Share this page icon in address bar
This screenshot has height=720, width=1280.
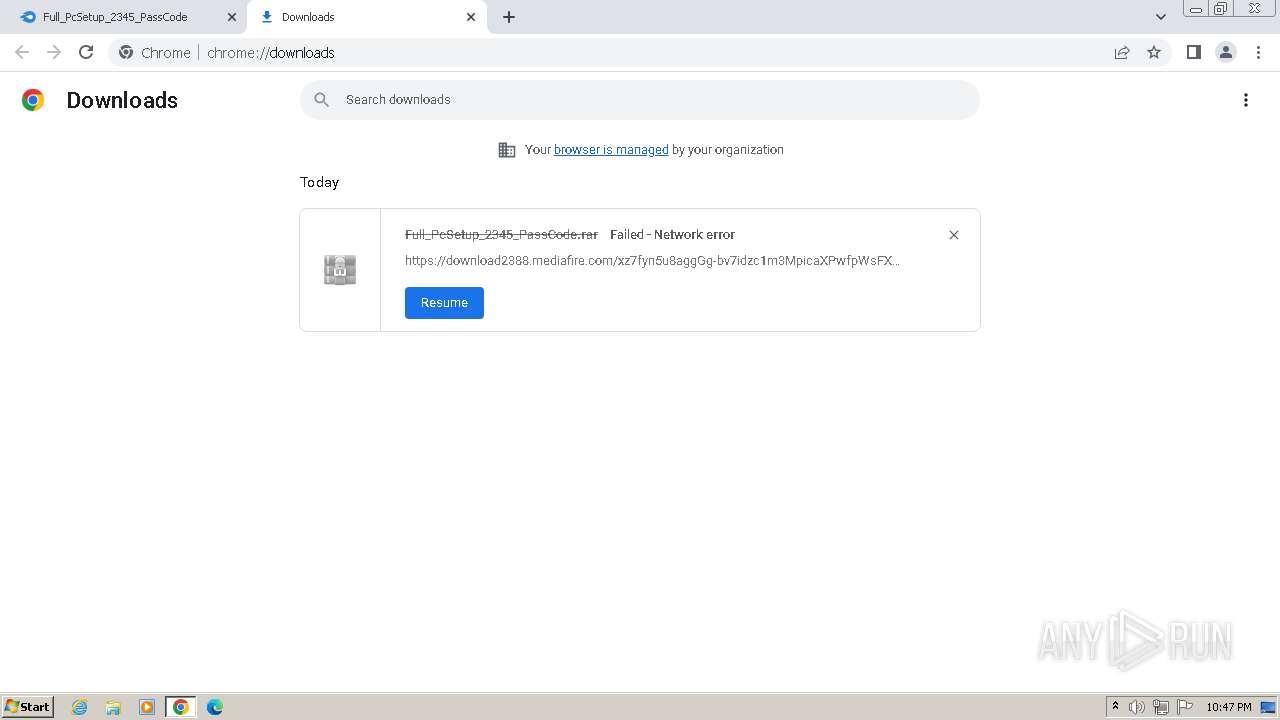pos(1122,53)
